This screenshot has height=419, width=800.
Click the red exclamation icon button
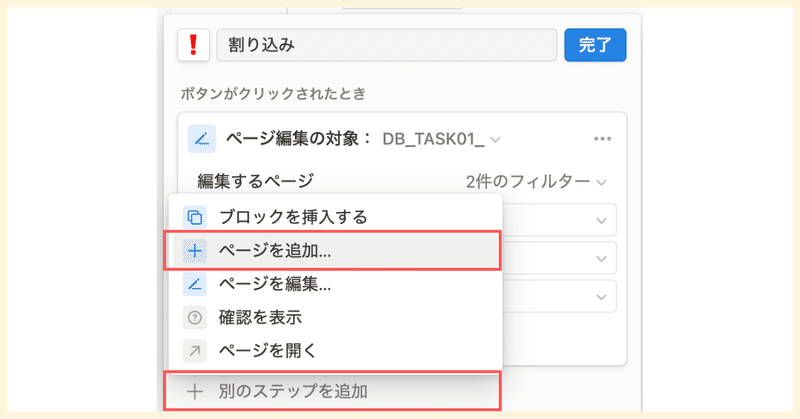(193, 45)
